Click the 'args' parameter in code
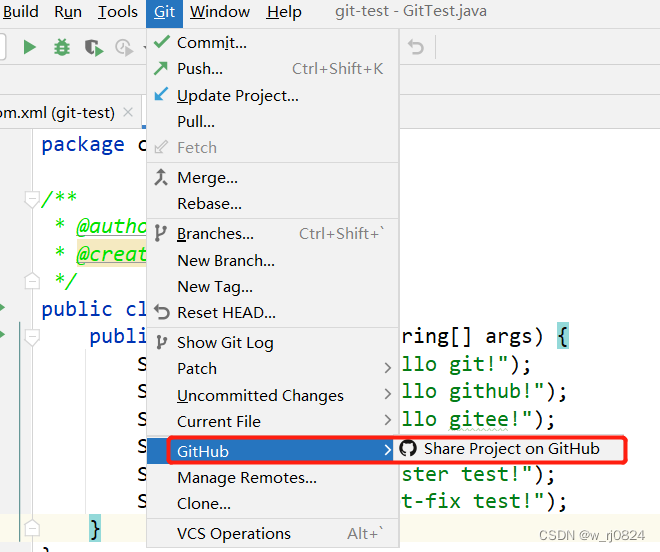This screenshot has height=552, width=660. pos(509,336)
